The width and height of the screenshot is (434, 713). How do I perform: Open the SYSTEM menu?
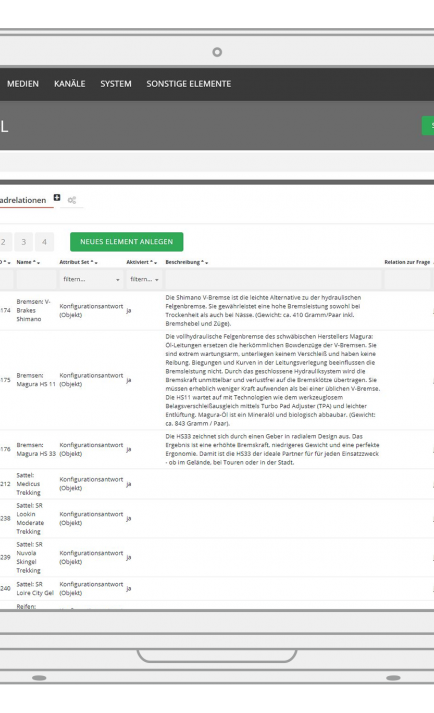pyautogui.click(x=116, y=84)
